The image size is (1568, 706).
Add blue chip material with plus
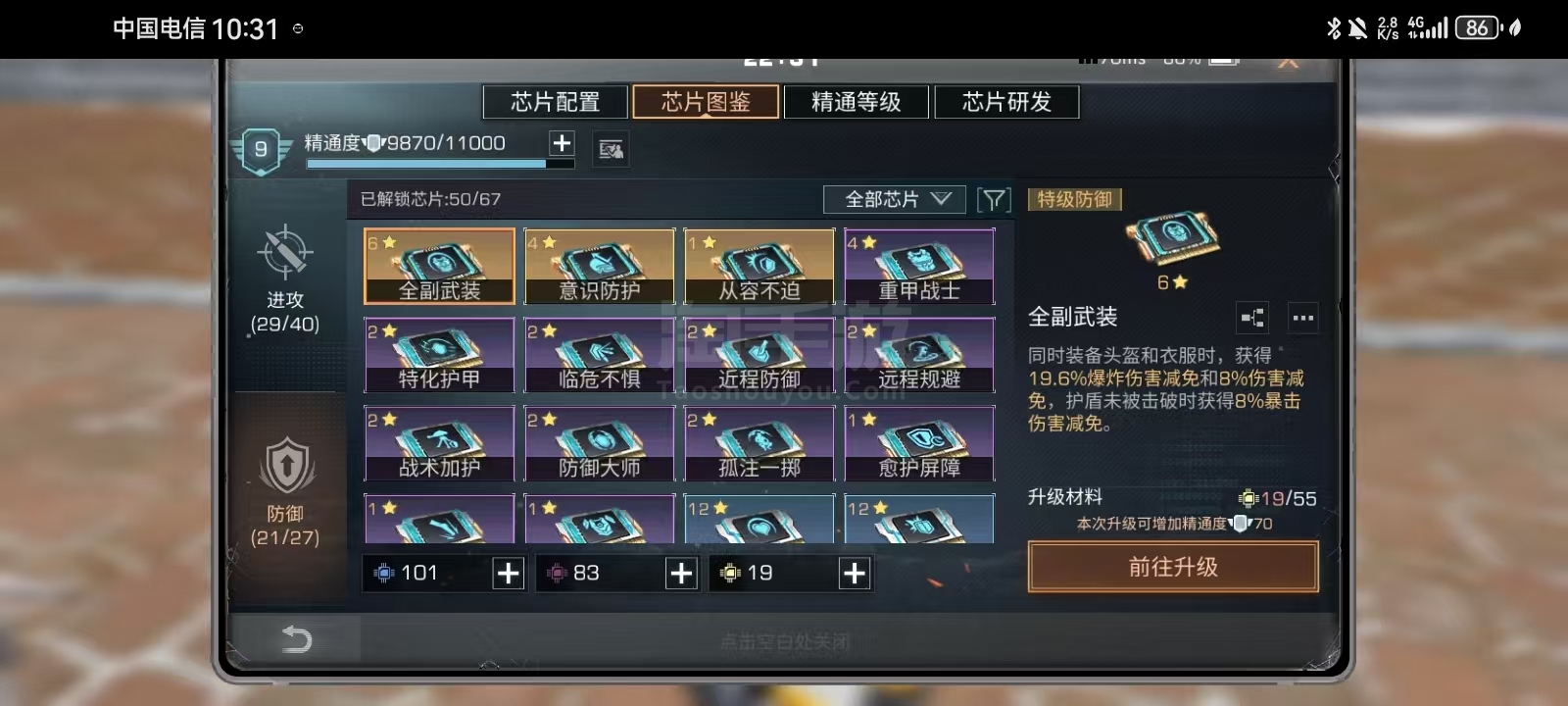coord(508,574)
